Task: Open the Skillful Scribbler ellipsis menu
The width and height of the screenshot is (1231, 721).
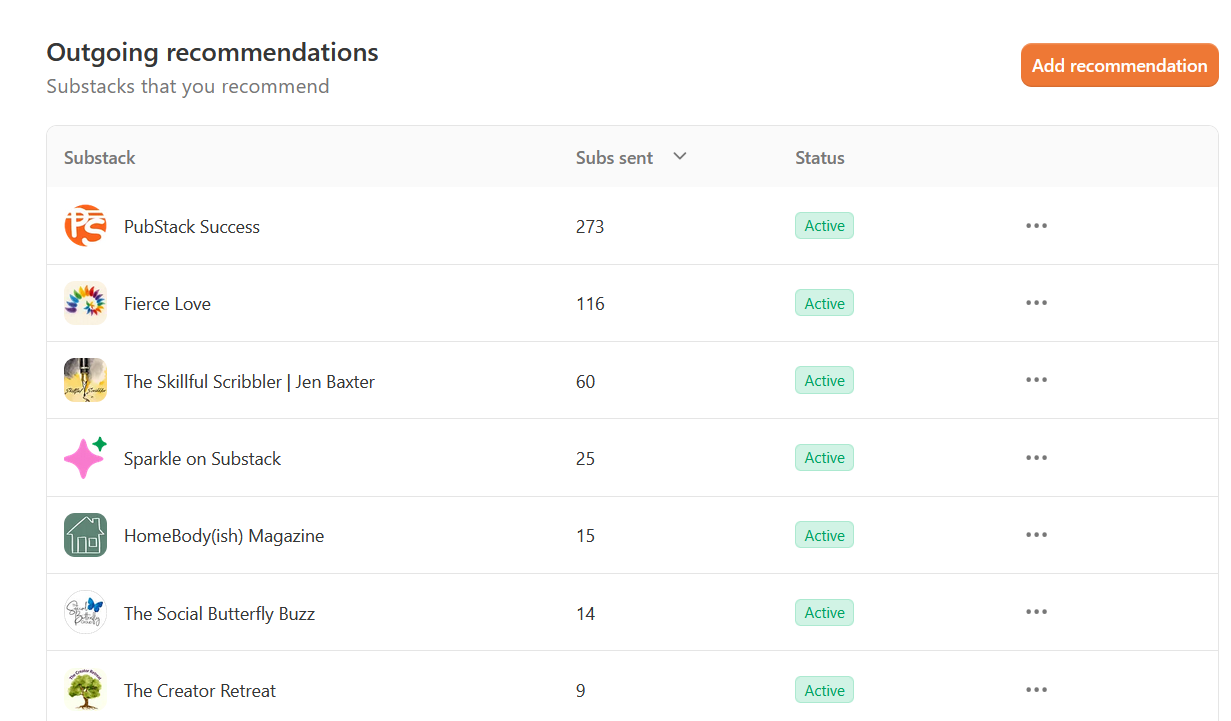Action: 1036,380
